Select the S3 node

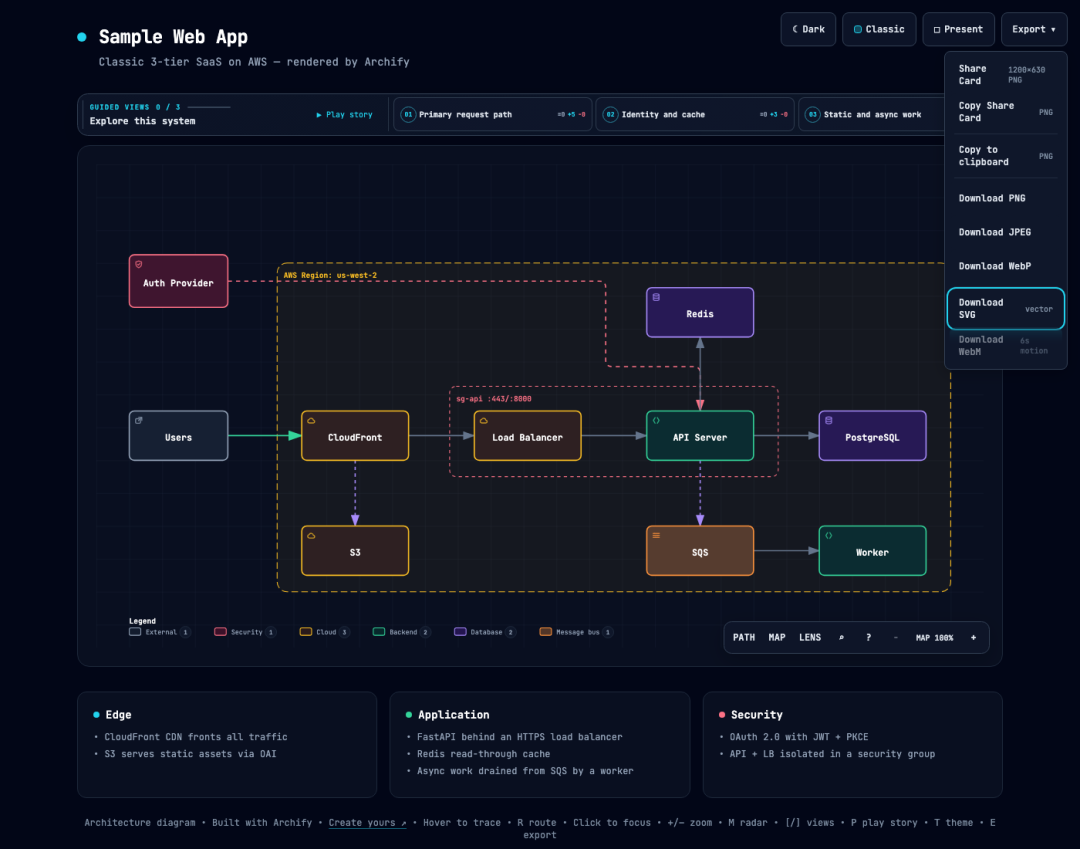point(355,551)
